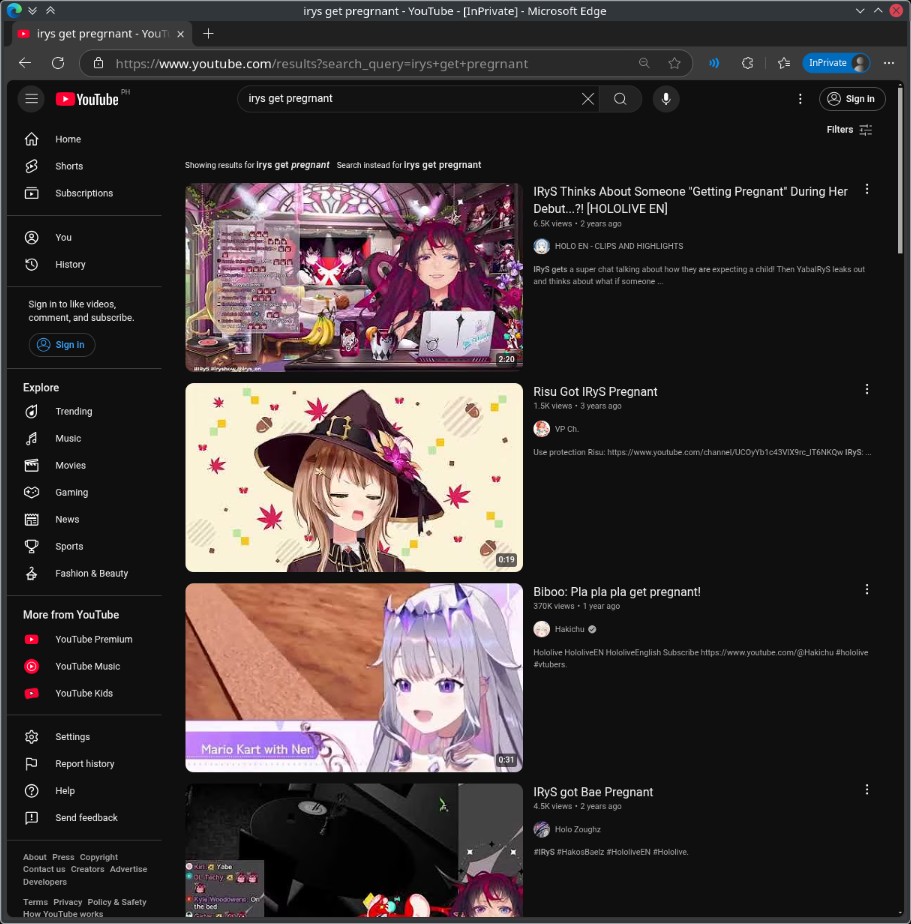Click the Gaming controller icon
911x924 pixels.
click(x=32, y=493)
